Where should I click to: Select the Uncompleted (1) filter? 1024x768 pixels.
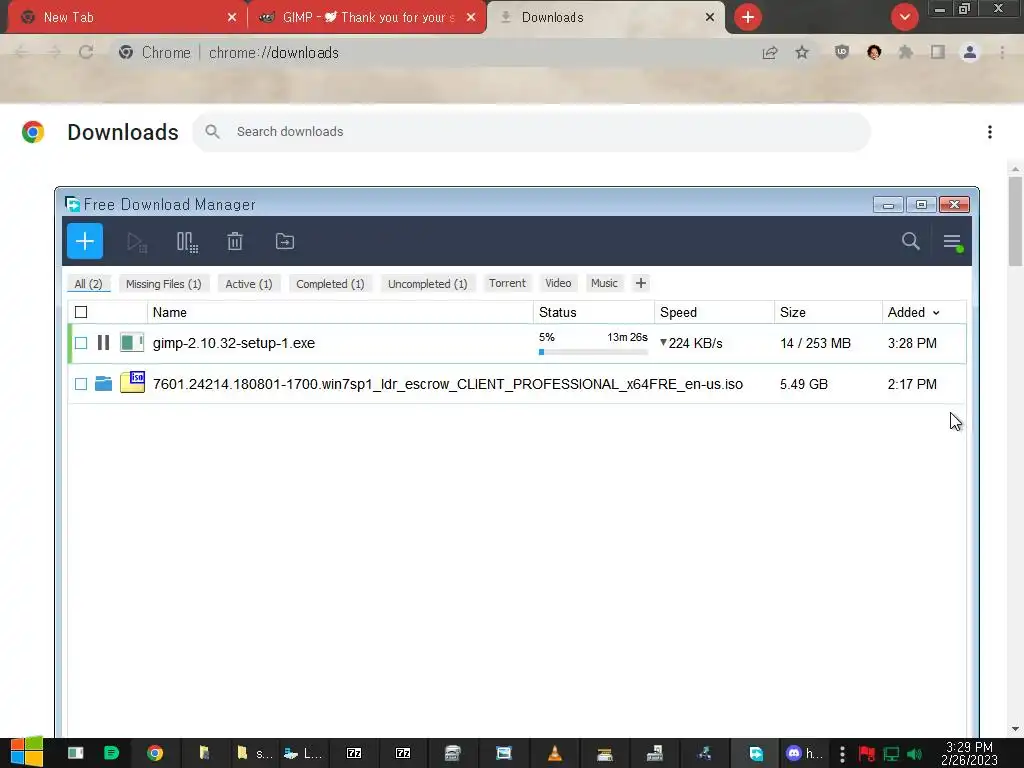pyautogui.click(x=428, y=284)
